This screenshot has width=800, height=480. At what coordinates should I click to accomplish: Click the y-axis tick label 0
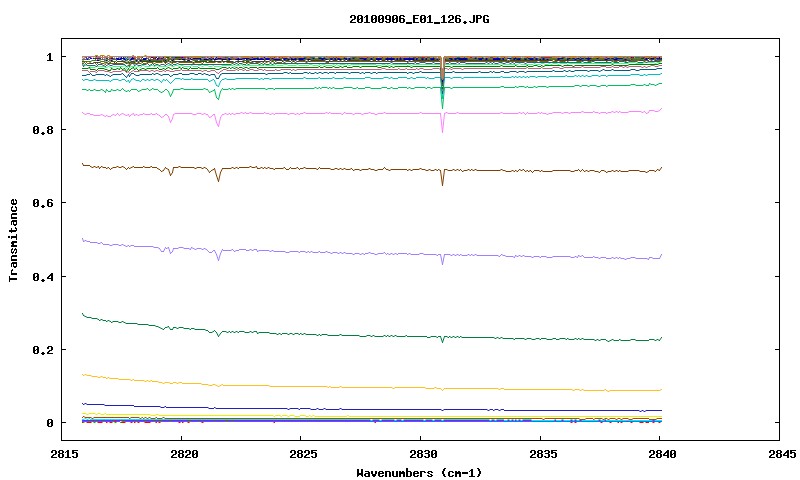point(49,423)
